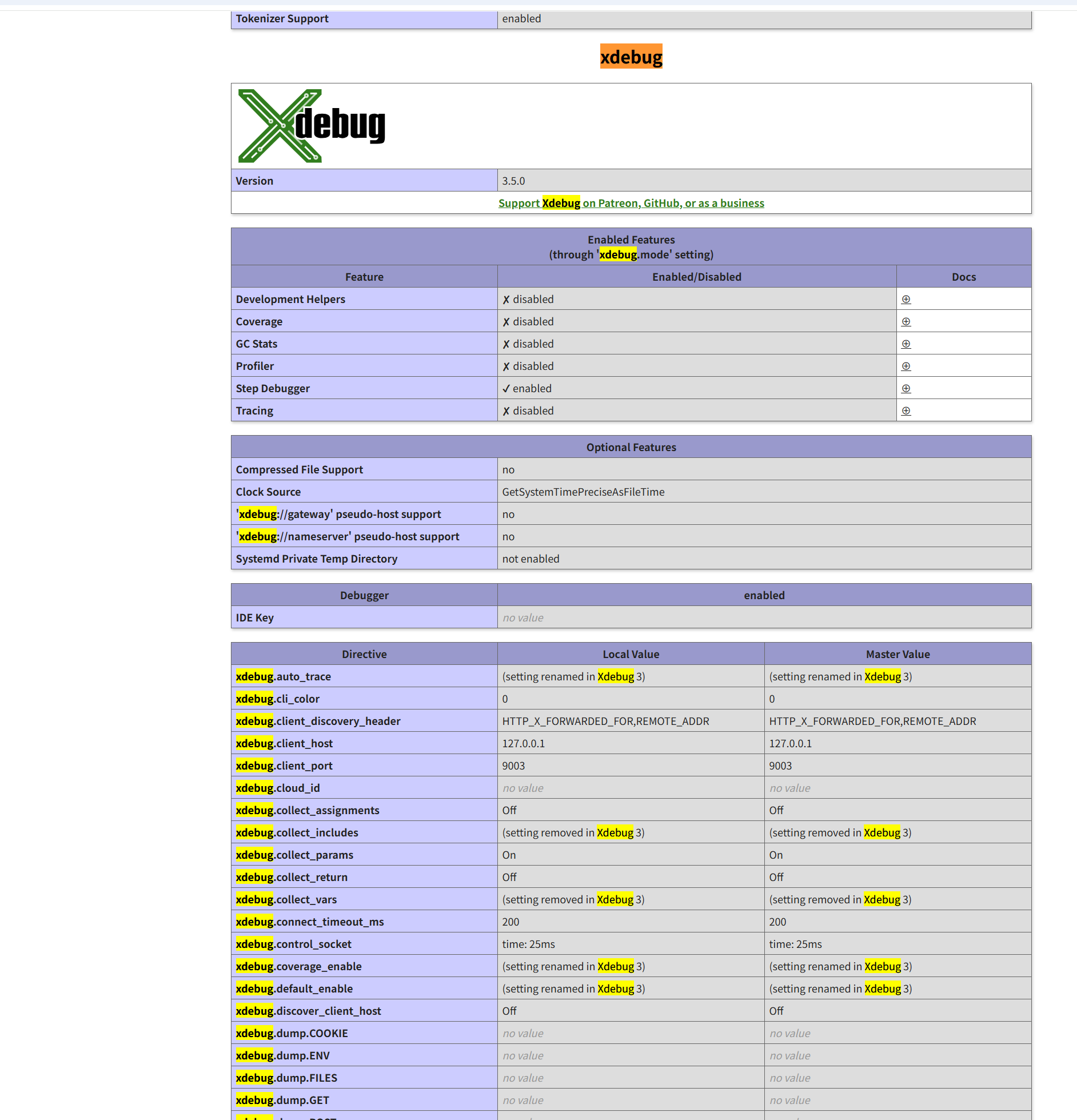Click the not enabled value

point(530,559)
